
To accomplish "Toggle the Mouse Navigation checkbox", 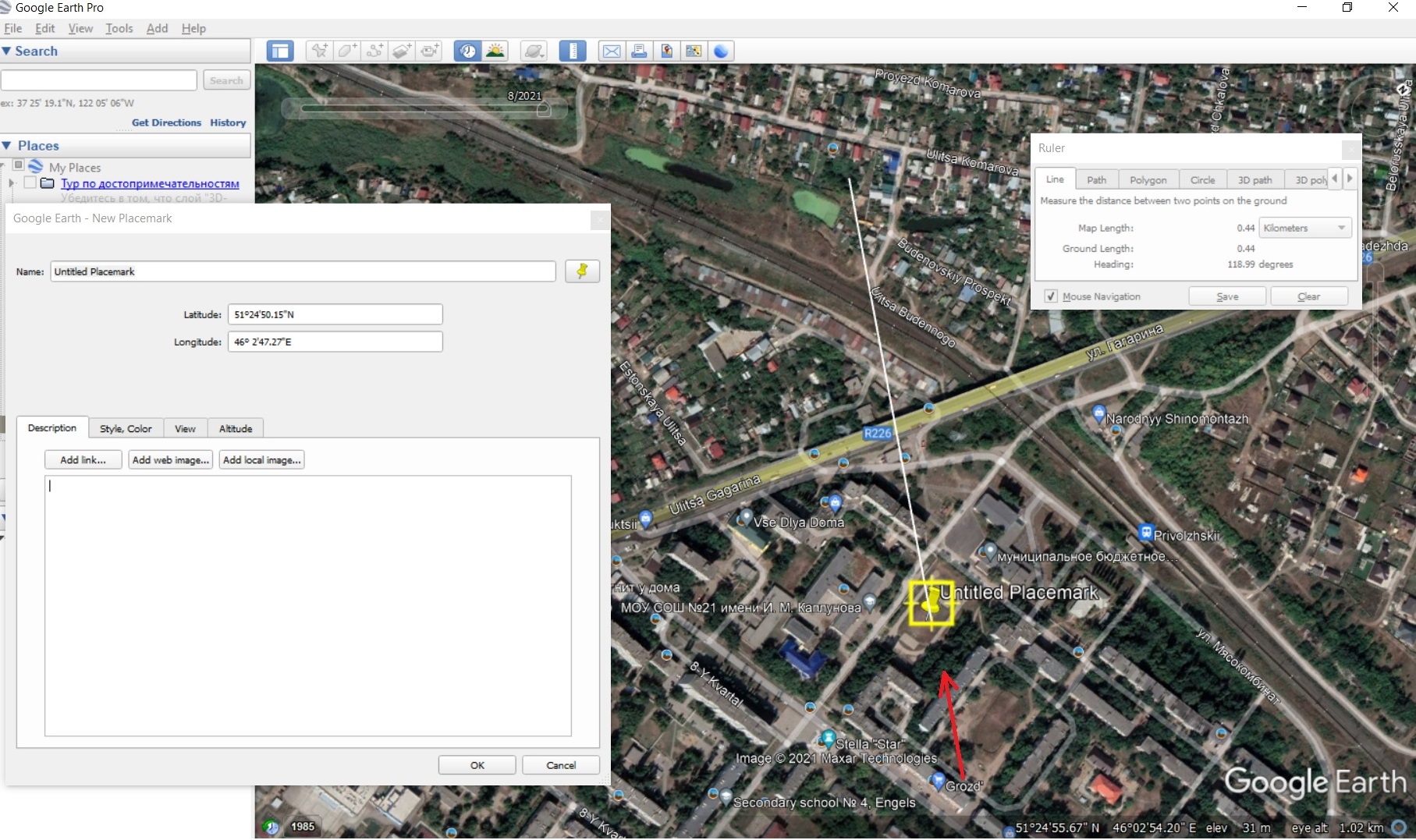I will pyautogui.click(x=1051, y=296).
